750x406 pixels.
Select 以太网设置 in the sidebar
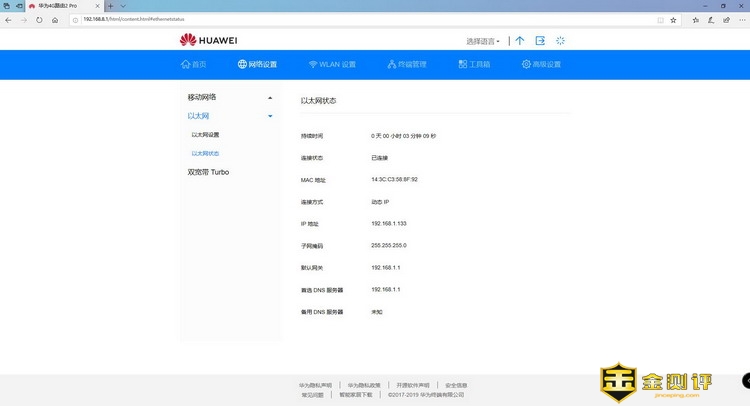205,135
